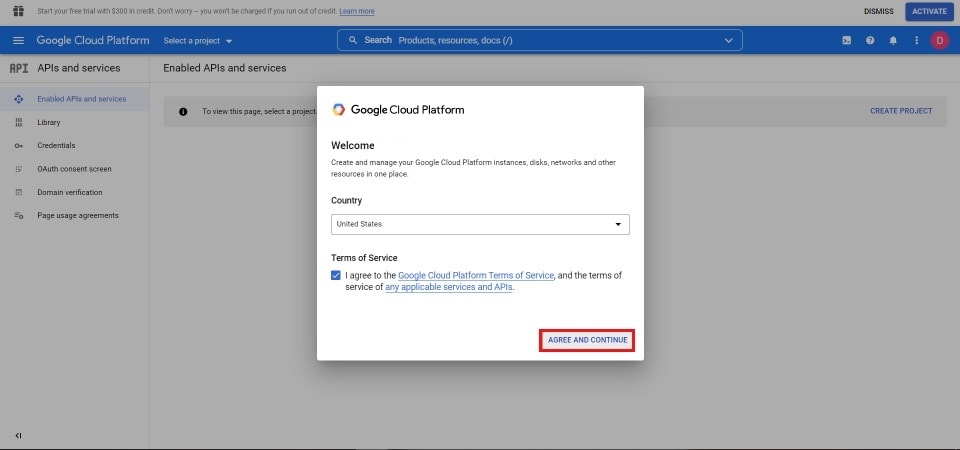Open Cloud Shell terminal icon
Screen dimensions: 960x450
pos(846,40)
